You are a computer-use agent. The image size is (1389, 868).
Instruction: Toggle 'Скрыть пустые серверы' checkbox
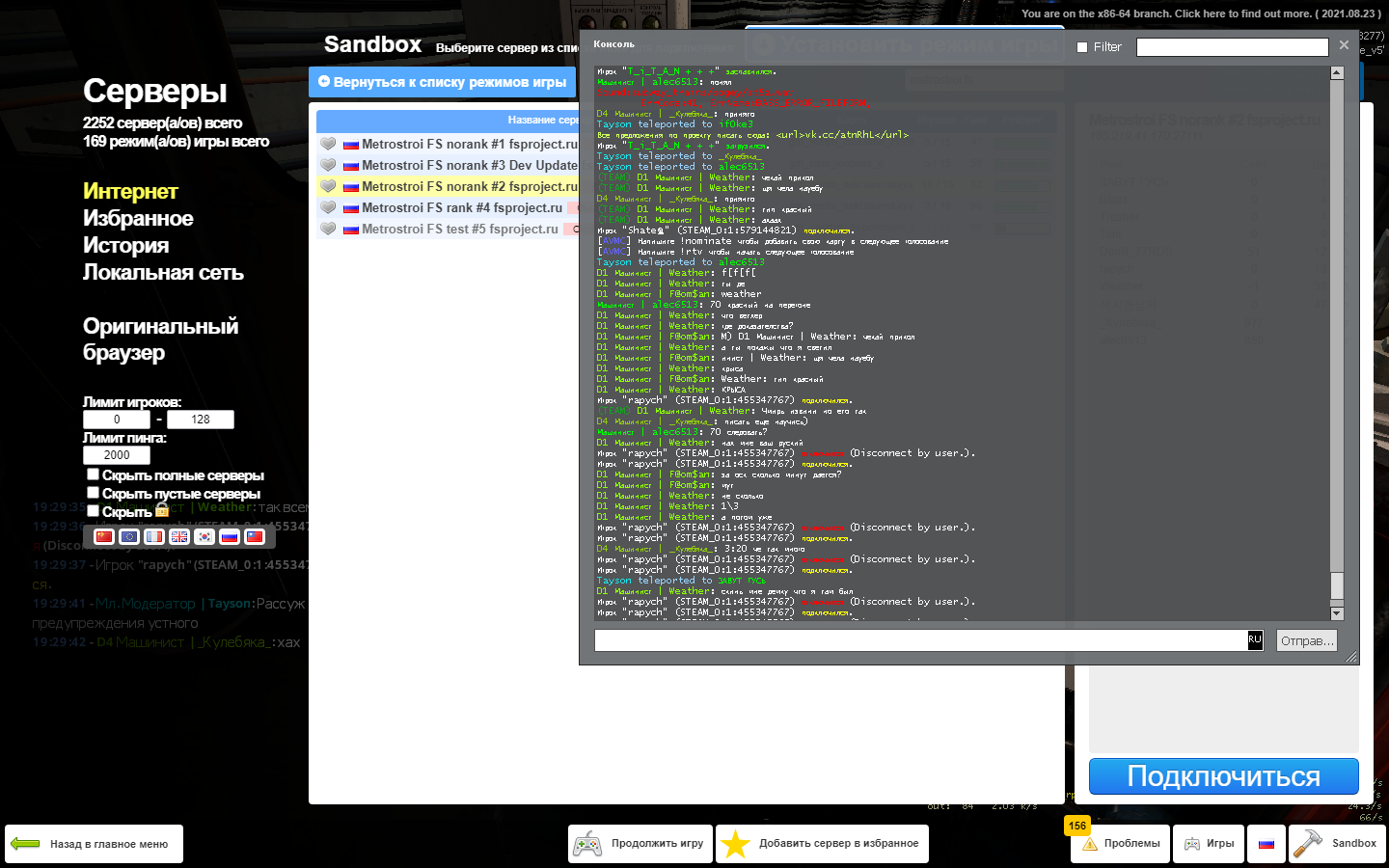click(93, 493)
